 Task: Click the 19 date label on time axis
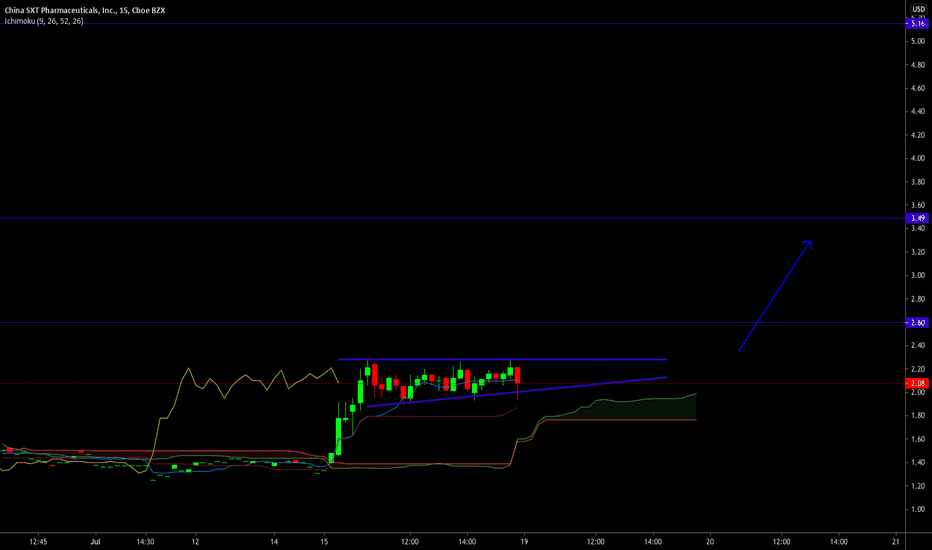pos(524,542)
